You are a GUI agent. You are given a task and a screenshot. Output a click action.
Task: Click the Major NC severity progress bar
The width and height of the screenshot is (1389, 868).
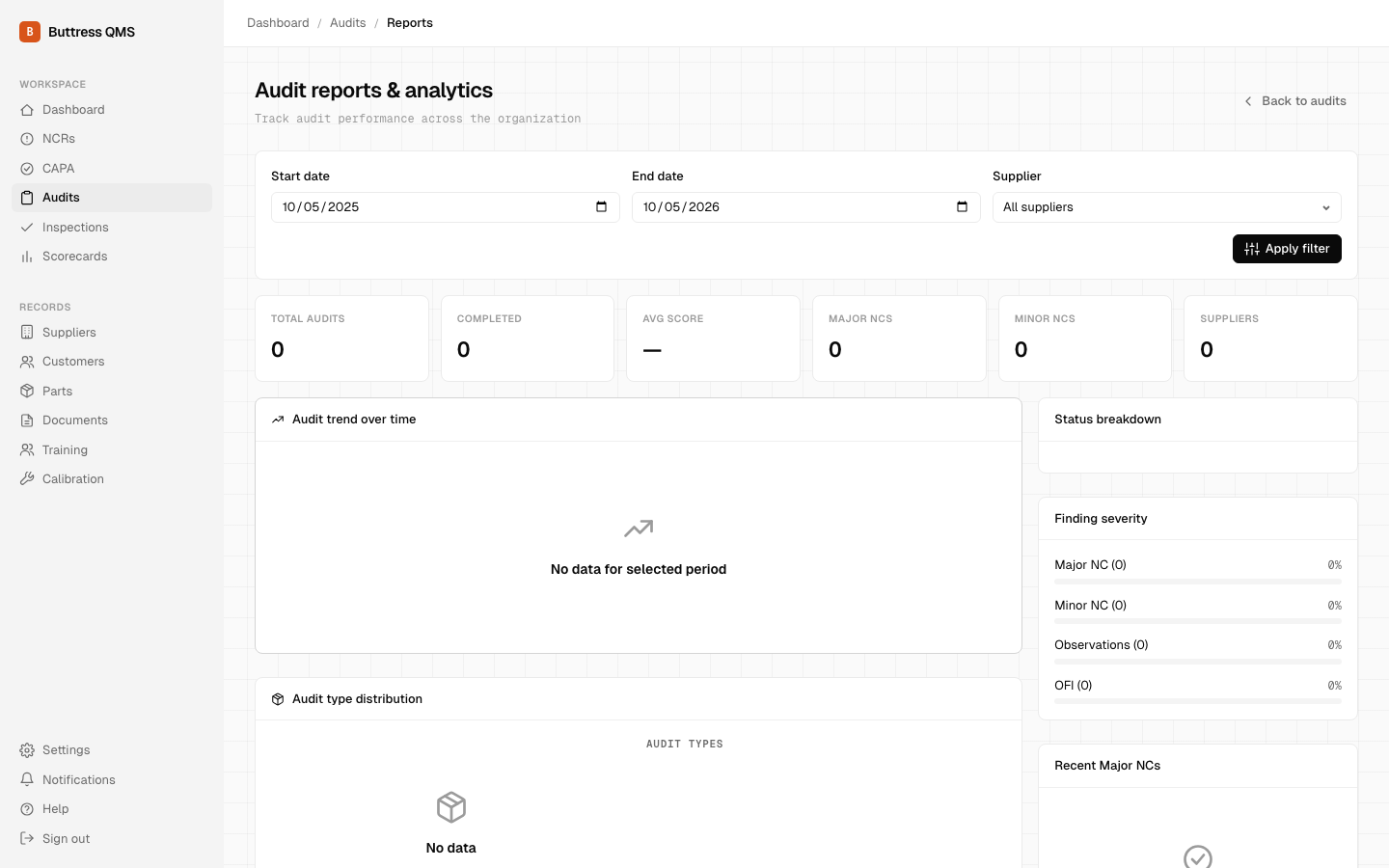pyautogui.click(x=1198, y=582)
